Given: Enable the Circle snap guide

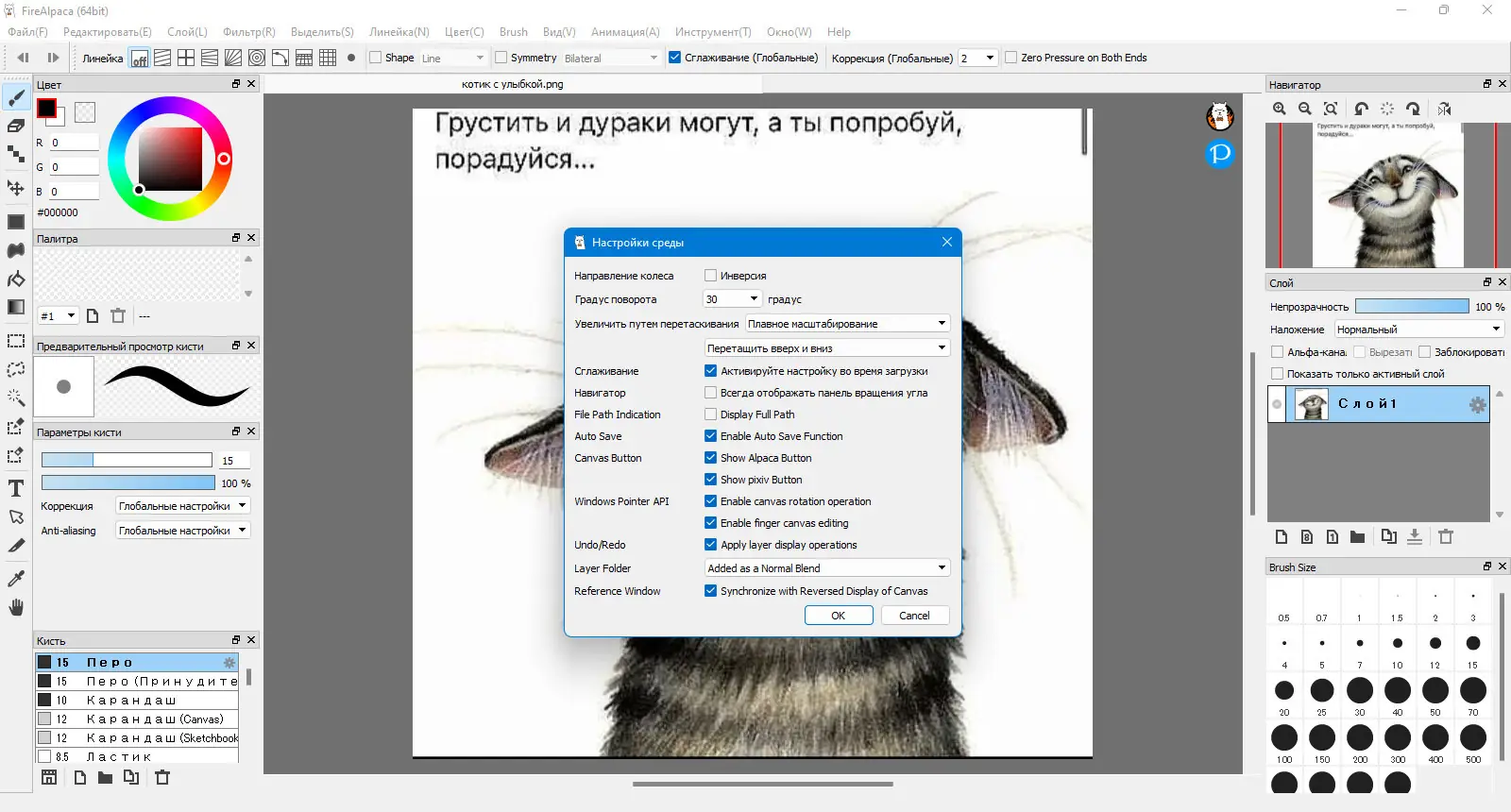Looking at the screenshot, I should (x=257, y=58).
